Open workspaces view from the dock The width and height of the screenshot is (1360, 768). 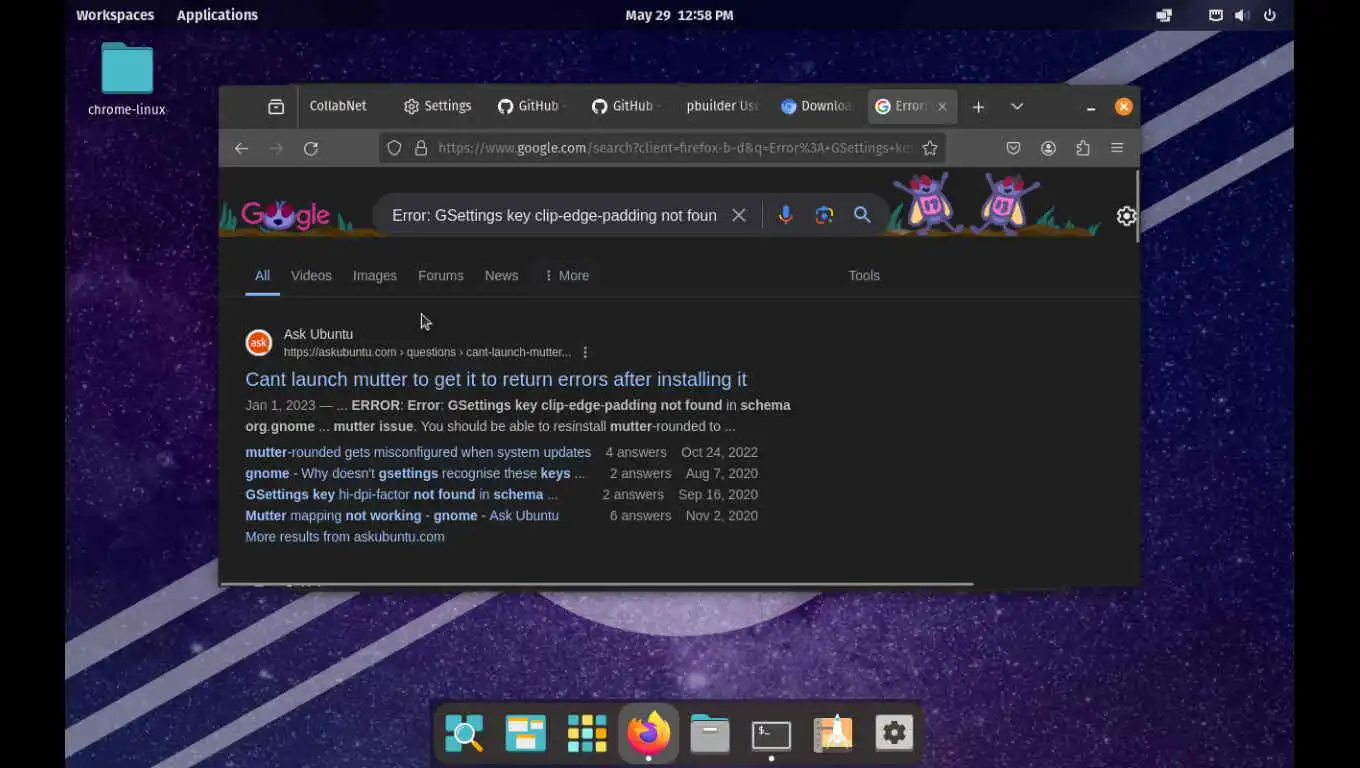coord(525,734)
